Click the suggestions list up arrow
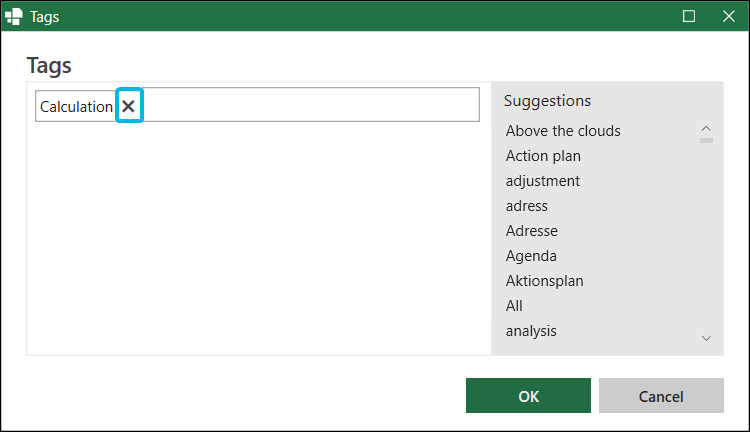The width and height of the screenshot is (750, 432). coord(706,128)
